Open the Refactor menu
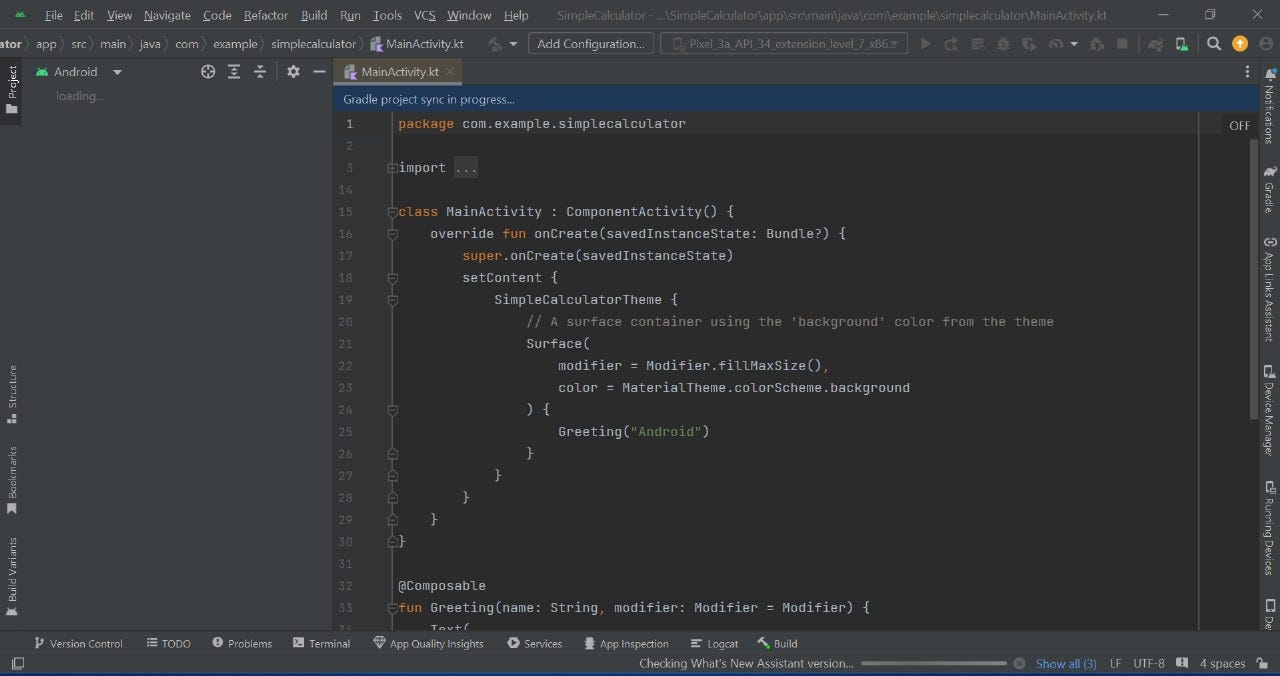The image size is (1280, 676). [266, 15]
